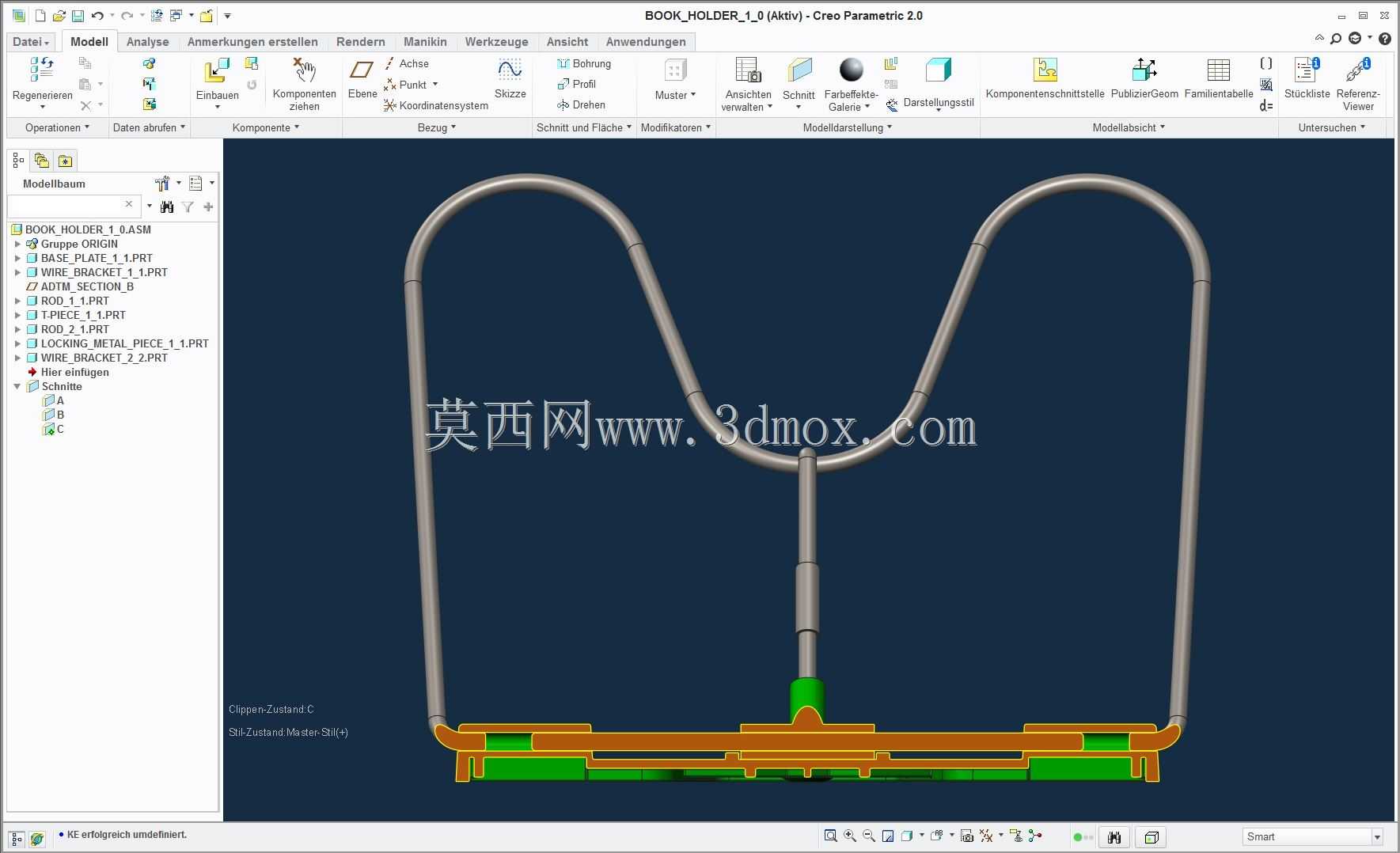Click Komponentenschnittstelle puzzle icon
Image resolution: width=1400 pixels, height=853 pixels.
tap(1045, 70)
